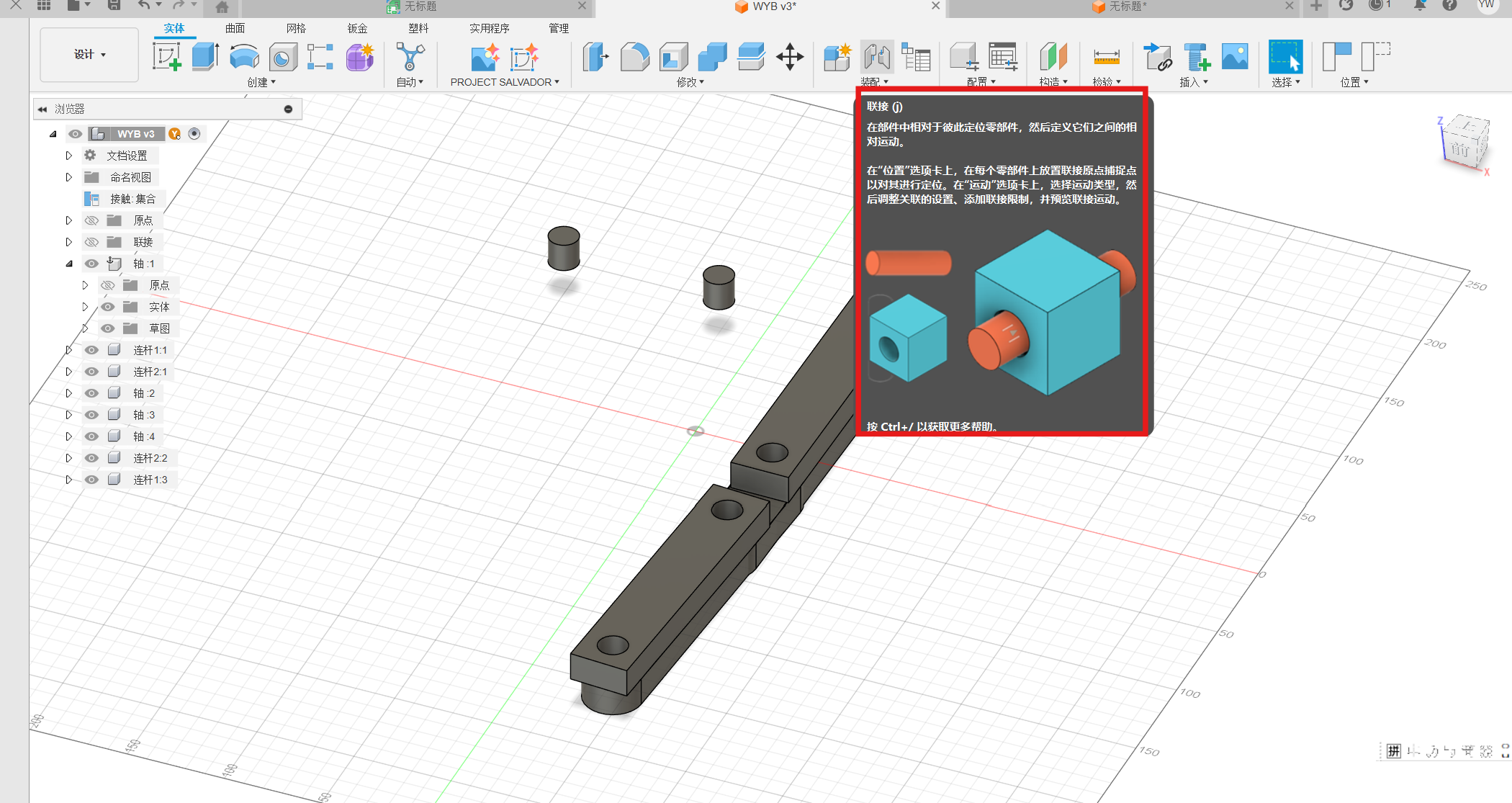Select the Shell tool icon
Viewport: 1512px width, 803px height.
[x=673, y=57]
